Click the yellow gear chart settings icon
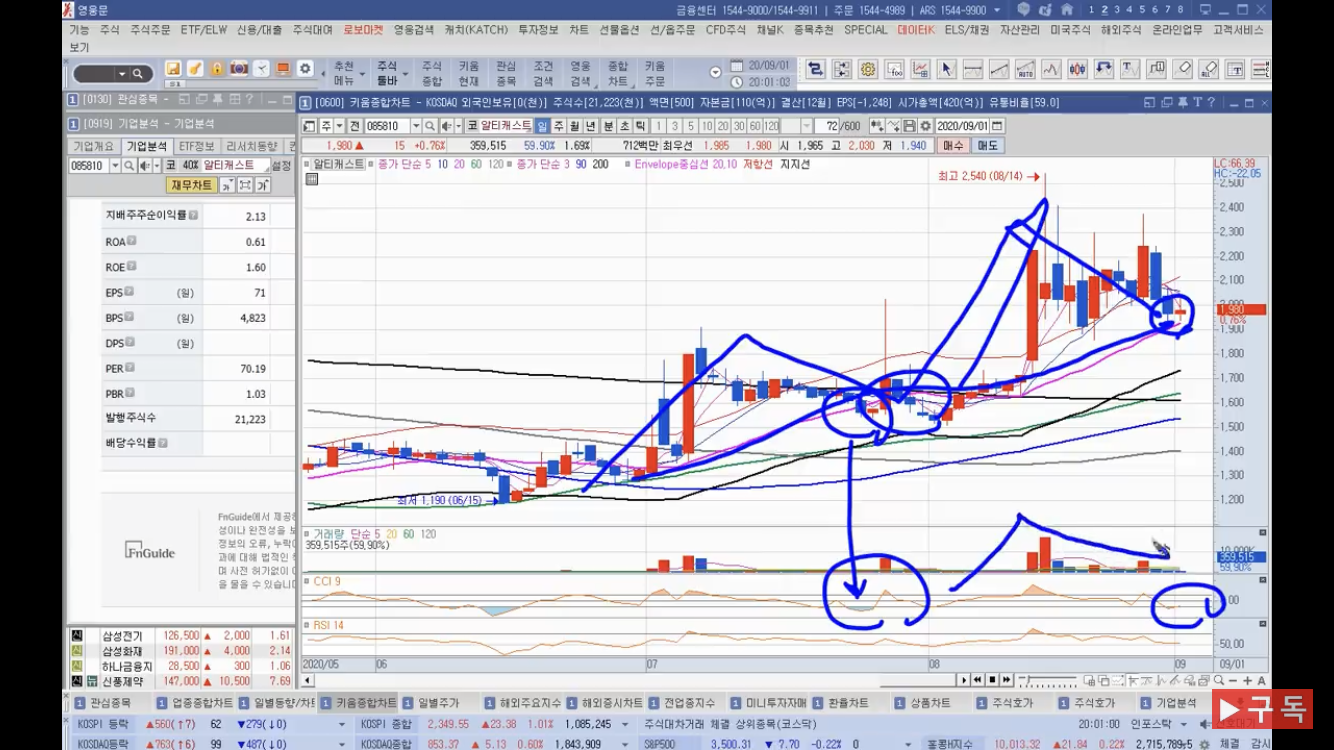Screen dimensions: 1334x750 tap(868, 69)
